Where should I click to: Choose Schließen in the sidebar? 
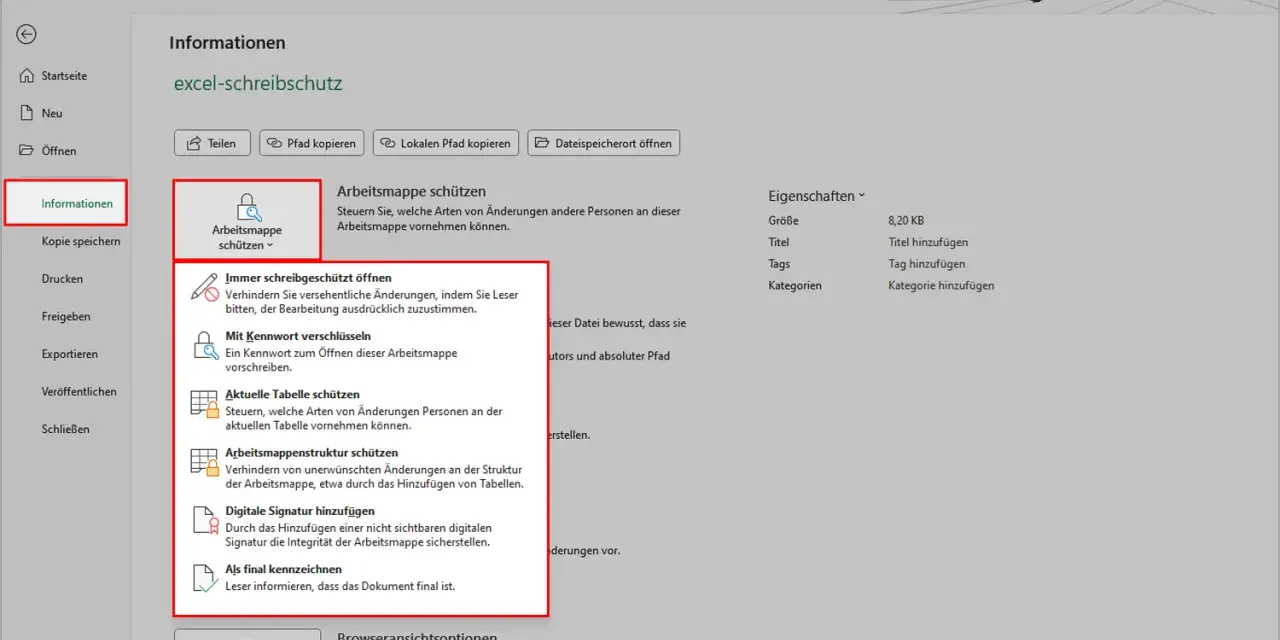click(66, 429)
